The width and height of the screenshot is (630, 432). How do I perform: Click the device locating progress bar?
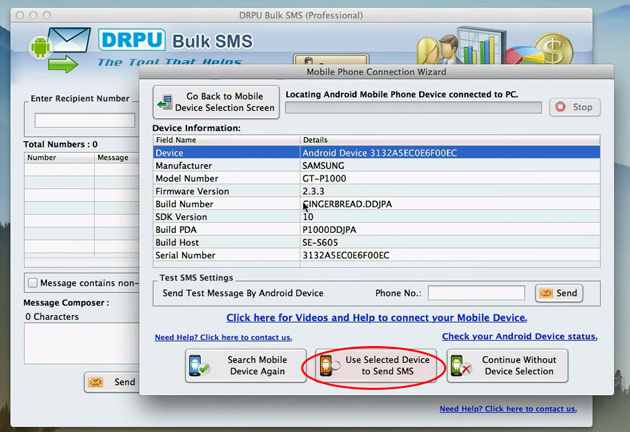(413, 108)
